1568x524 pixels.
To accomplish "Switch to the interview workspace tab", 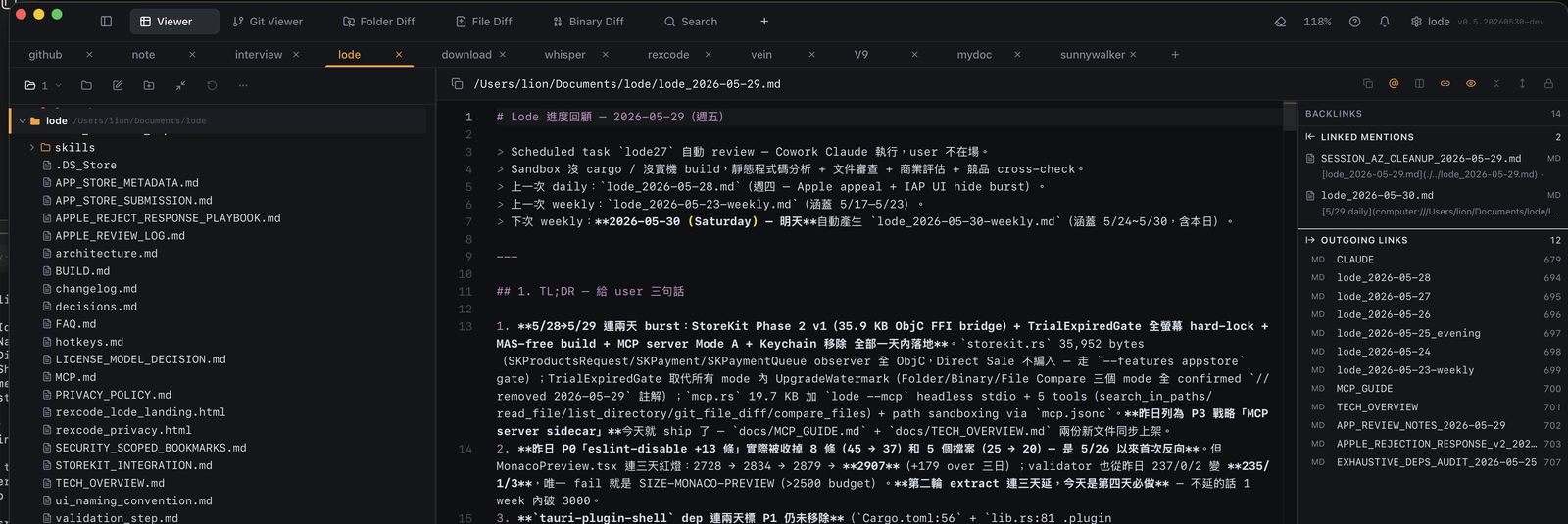I will coord(259,55).
